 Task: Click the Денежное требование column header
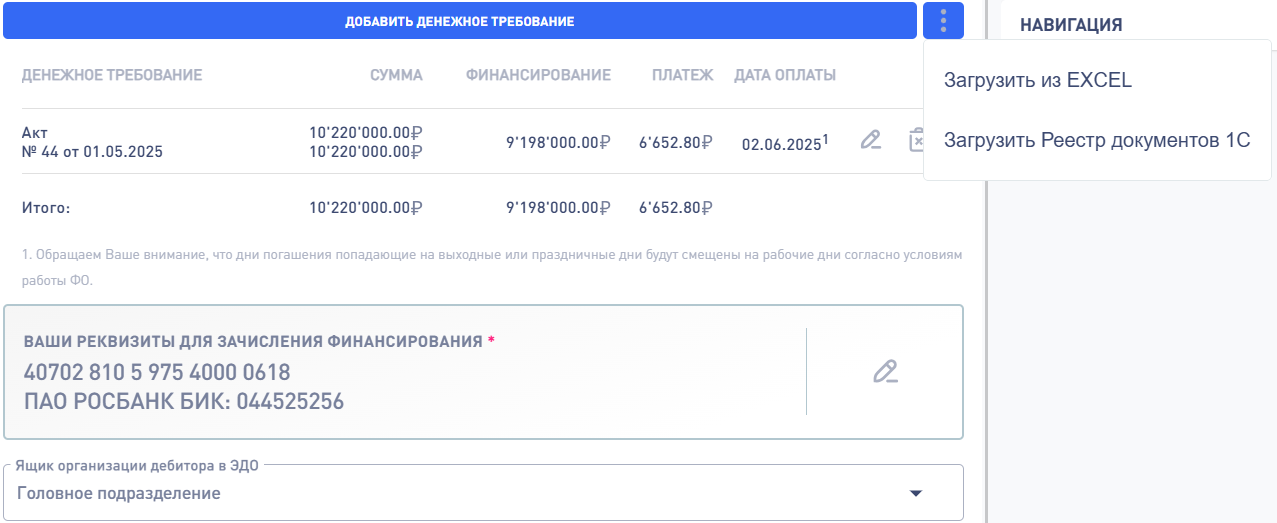pos(112,75)
